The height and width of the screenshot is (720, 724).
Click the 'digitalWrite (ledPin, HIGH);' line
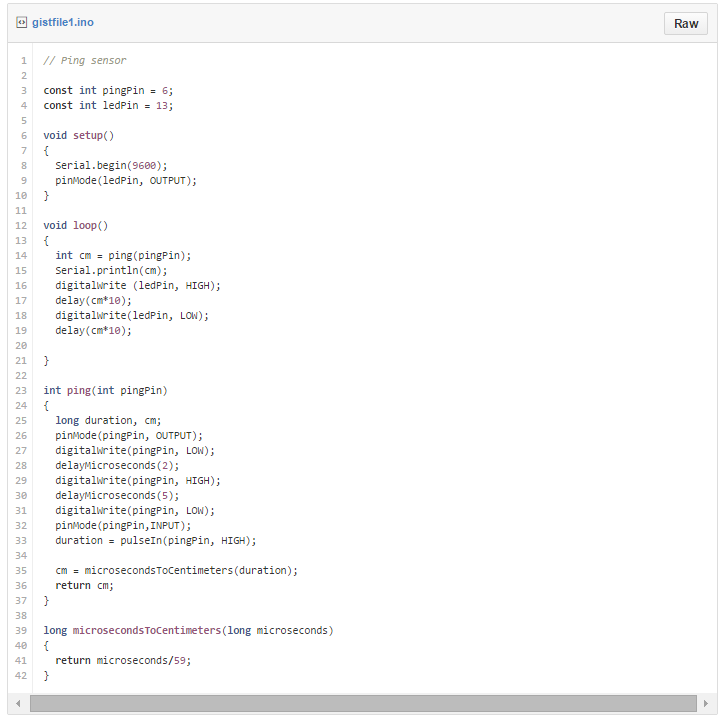[138, 285]
